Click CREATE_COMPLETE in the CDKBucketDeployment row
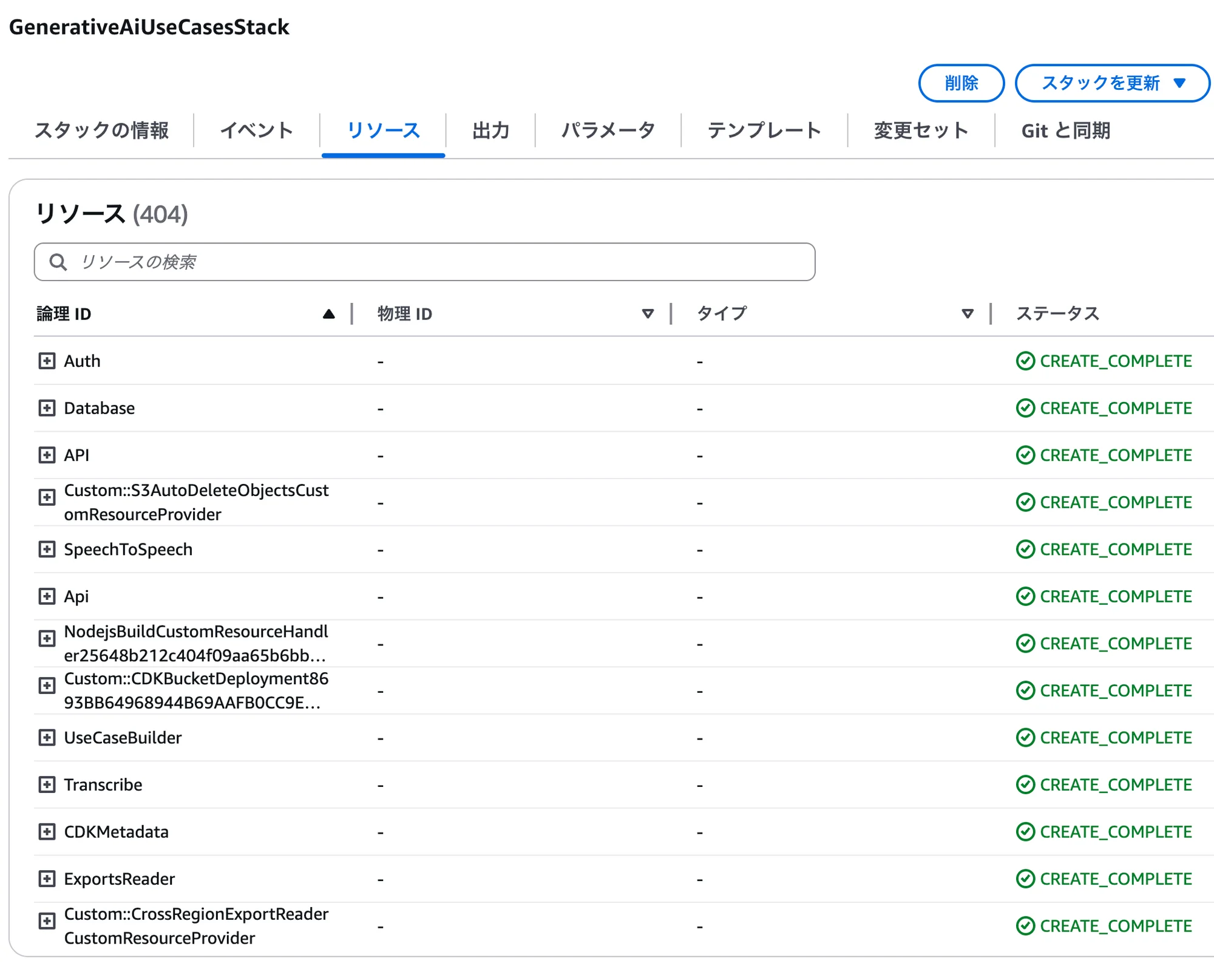The height and width of the screenshot is (980, 1214). point(1116,690)
